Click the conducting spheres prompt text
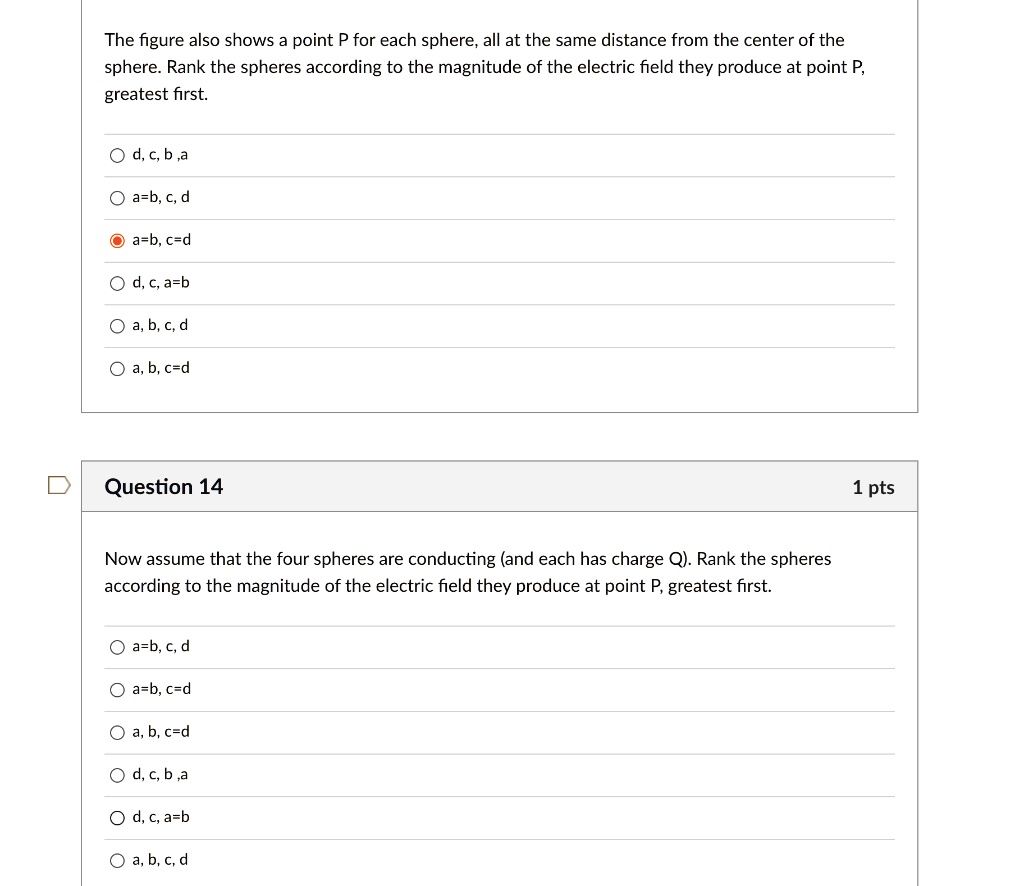The width and height of the screenshot is (1024, 886). [440, 572]
